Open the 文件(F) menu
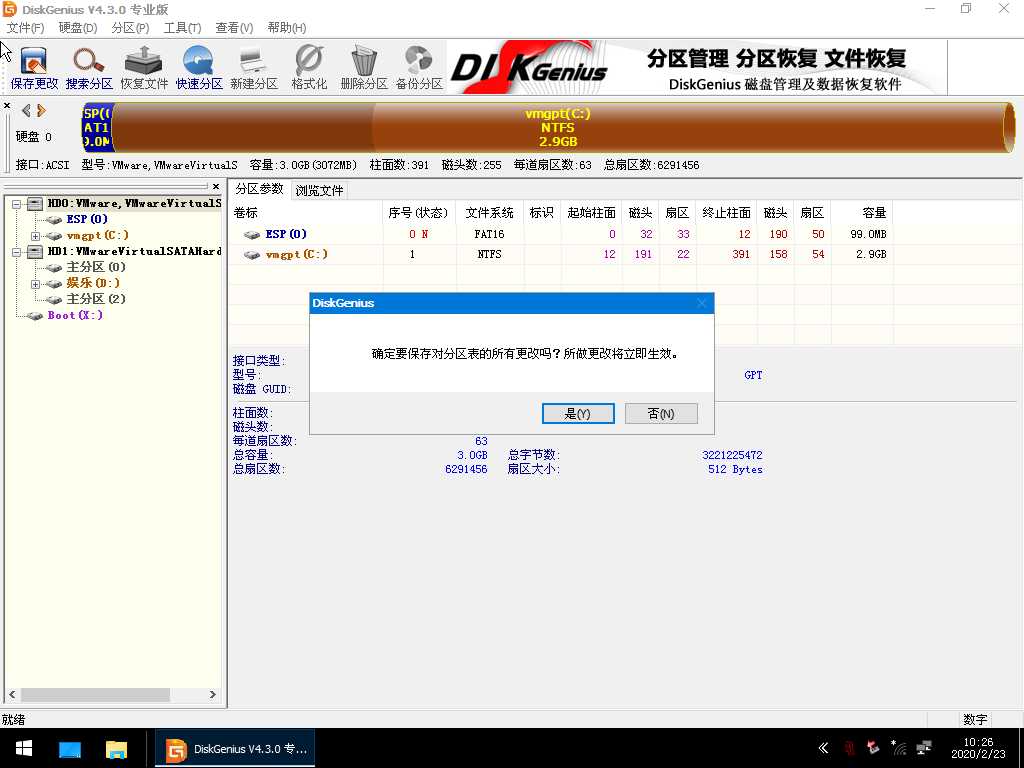 [x=25, y=27]
